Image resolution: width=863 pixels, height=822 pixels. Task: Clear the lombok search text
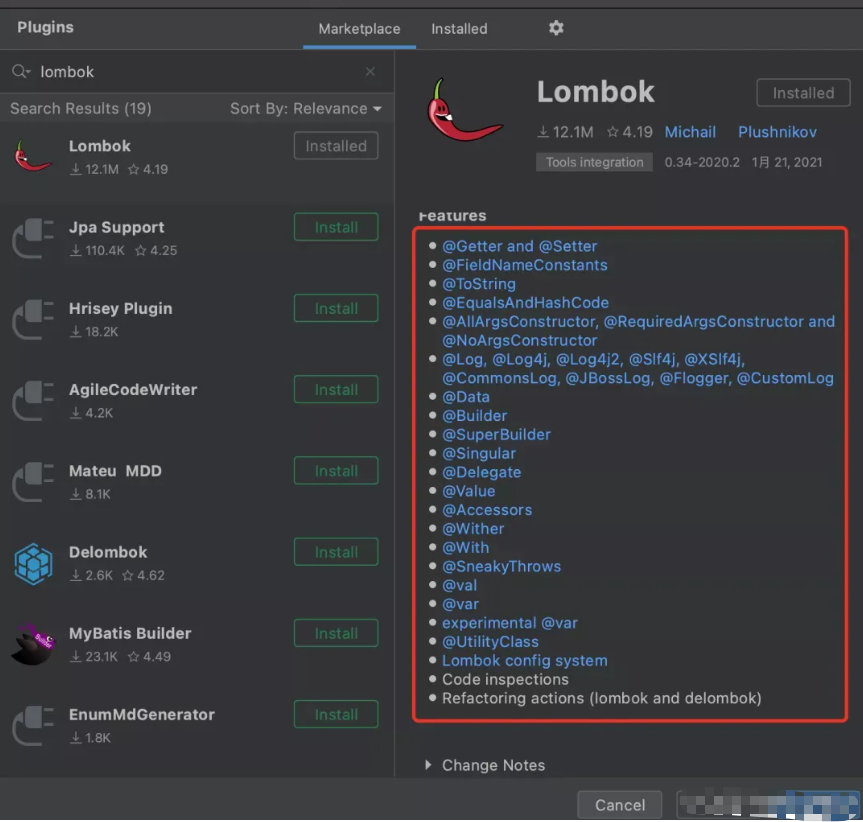pos(370,72)
